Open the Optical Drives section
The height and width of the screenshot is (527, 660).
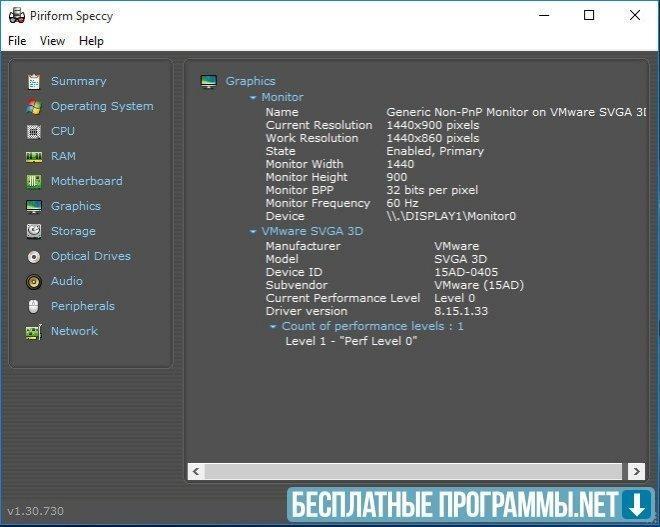click(91, 256)
